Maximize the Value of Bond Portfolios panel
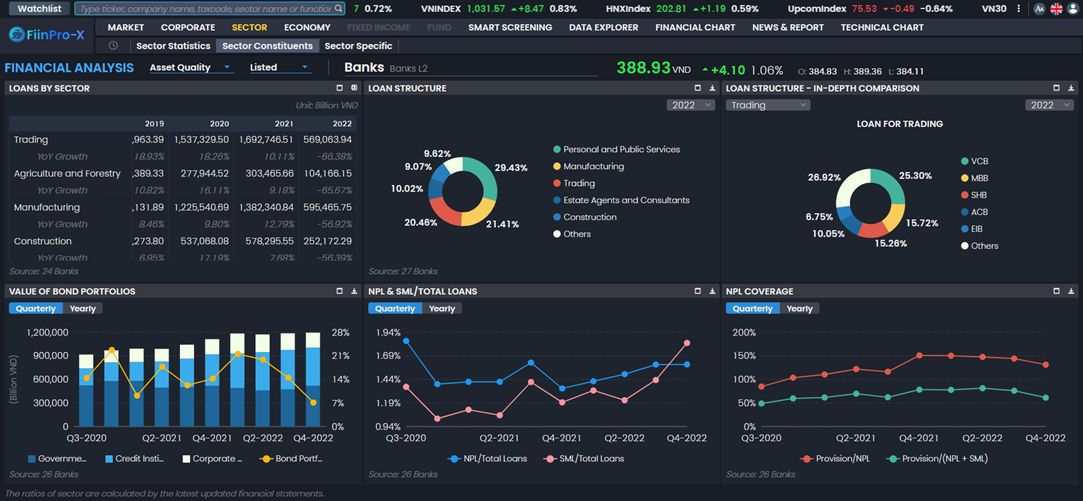Screen dimensions: 1083x501 point(340,291)
